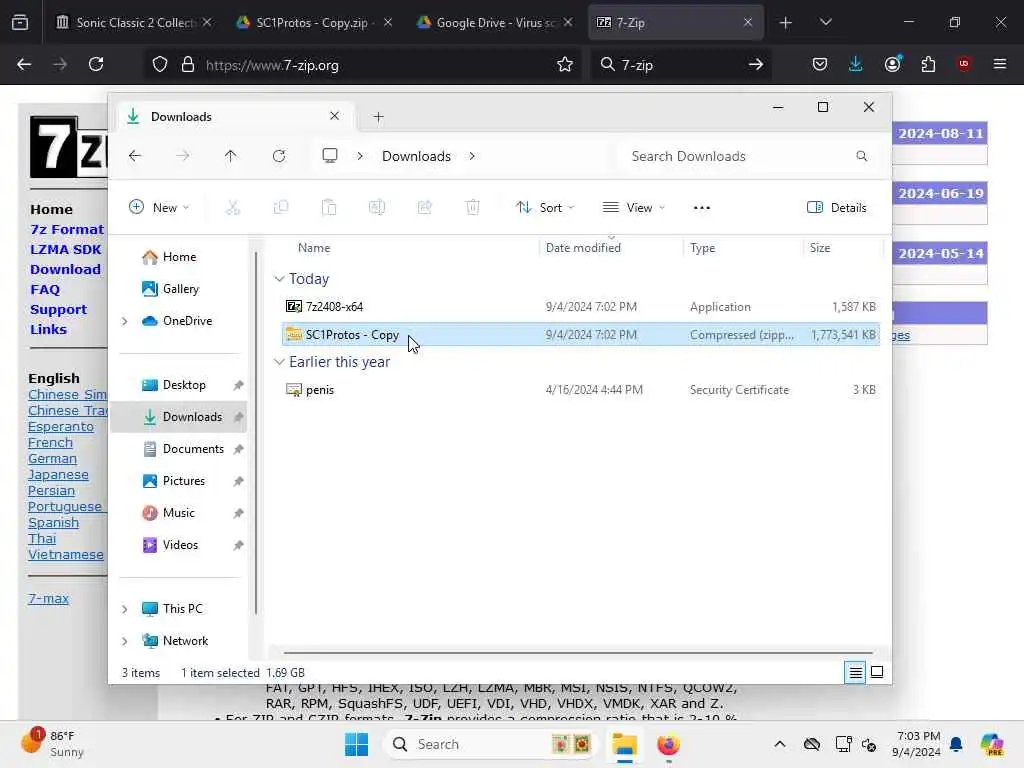This screenshot has width=1024, height=768.
Task: Save page to Pocket
Action: (820, 64)
